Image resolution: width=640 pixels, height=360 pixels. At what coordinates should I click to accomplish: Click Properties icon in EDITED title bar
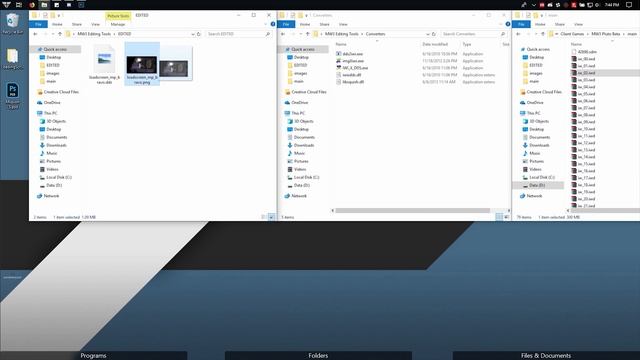[x=45, y=15]
